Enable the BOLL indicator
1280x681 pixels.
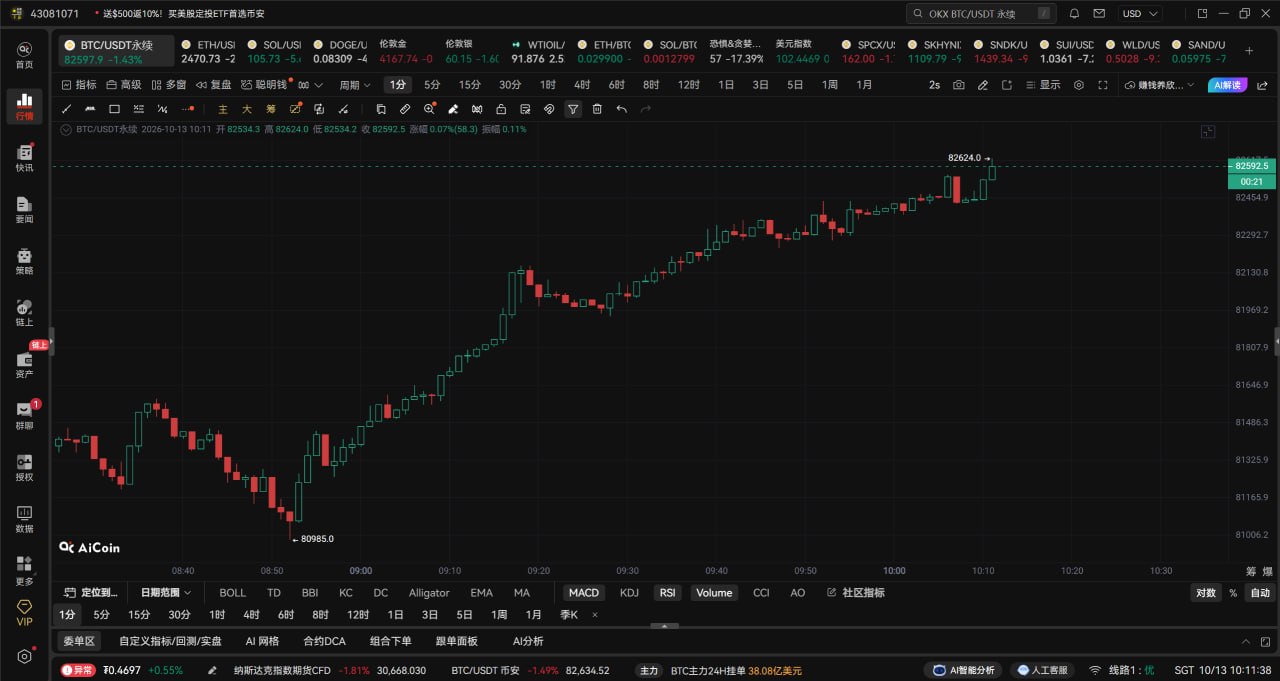click(232, 593)
